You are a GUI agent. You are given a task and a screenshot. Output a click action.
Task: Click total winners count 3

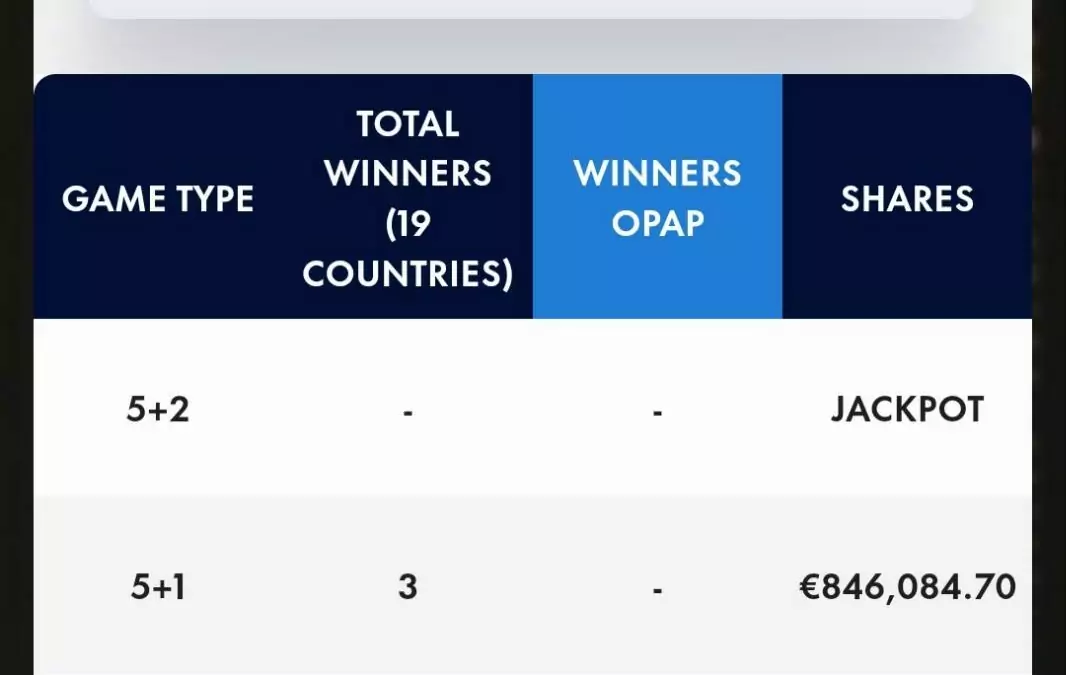(407, 587)
